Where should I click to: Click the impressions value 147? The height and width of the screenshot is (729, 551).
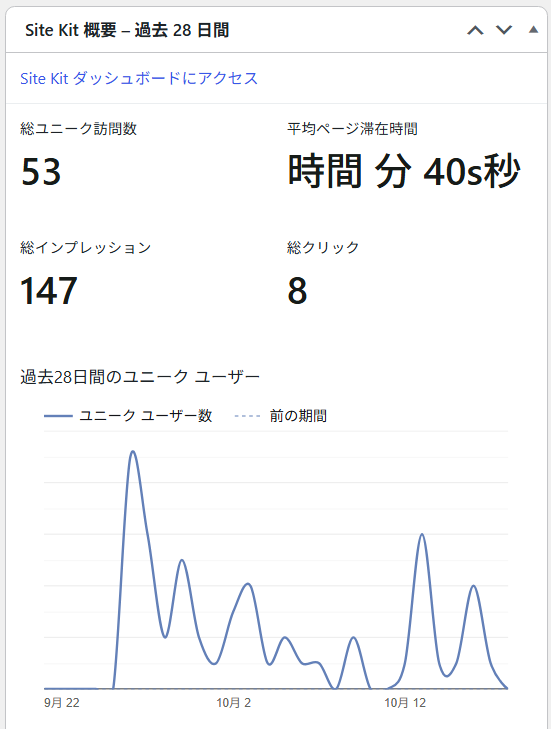49,291
